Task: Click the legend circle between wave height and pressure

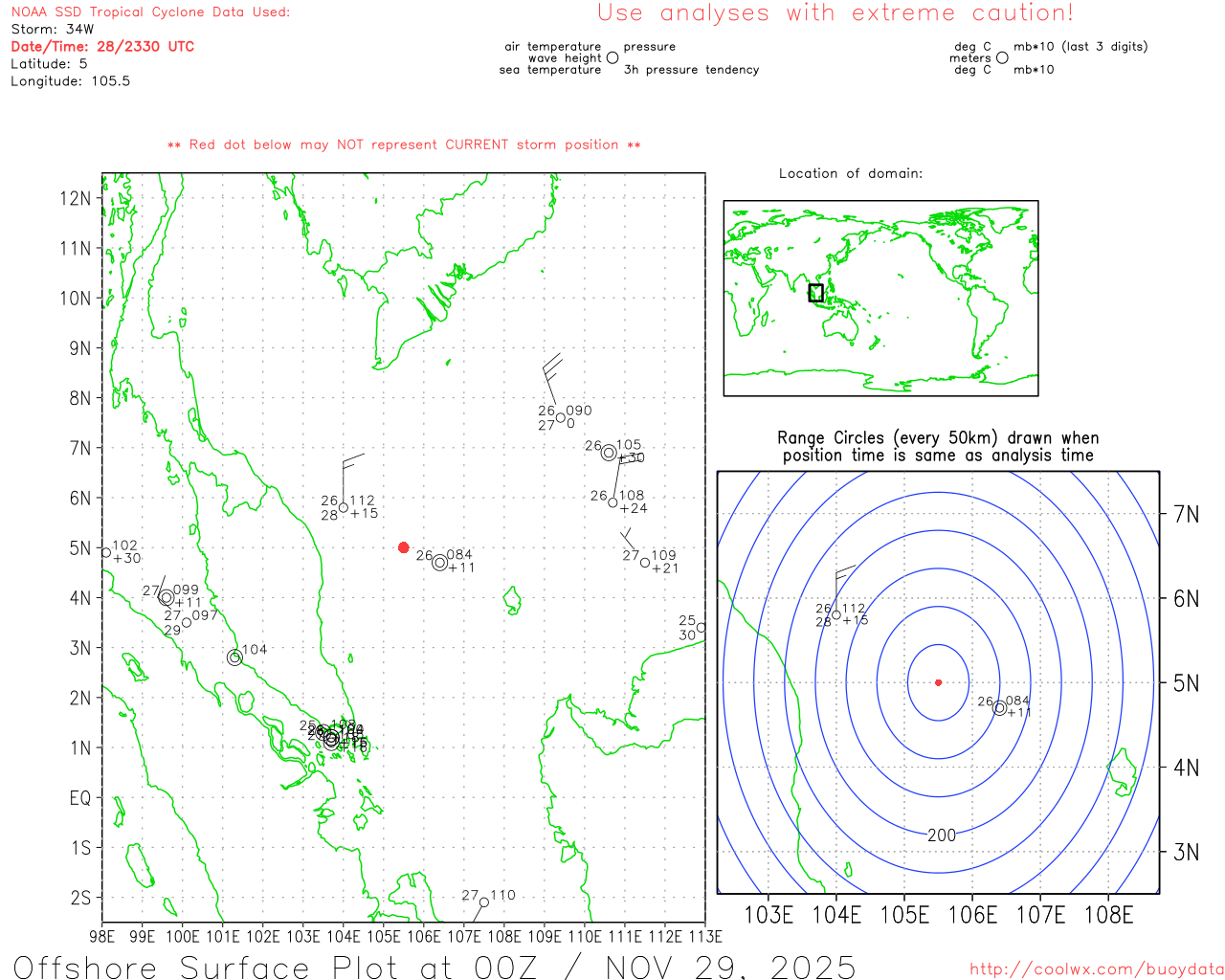Action: pos(612,57)
